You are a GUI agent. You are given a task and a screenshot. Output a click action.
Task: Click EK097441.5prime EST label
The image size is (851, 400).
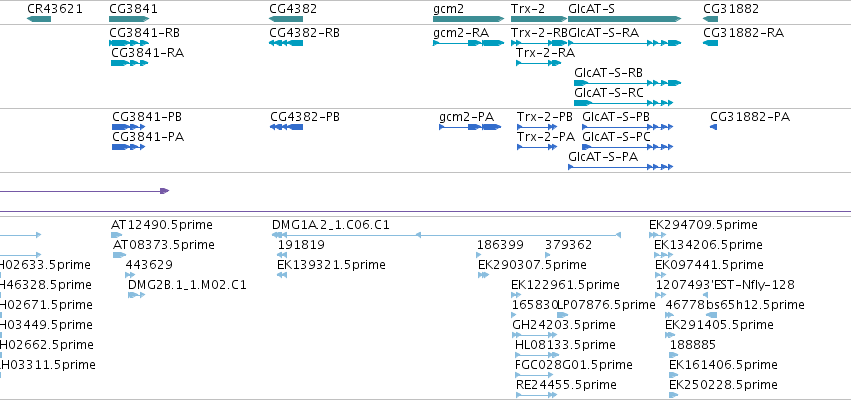(x=709, y=265)
